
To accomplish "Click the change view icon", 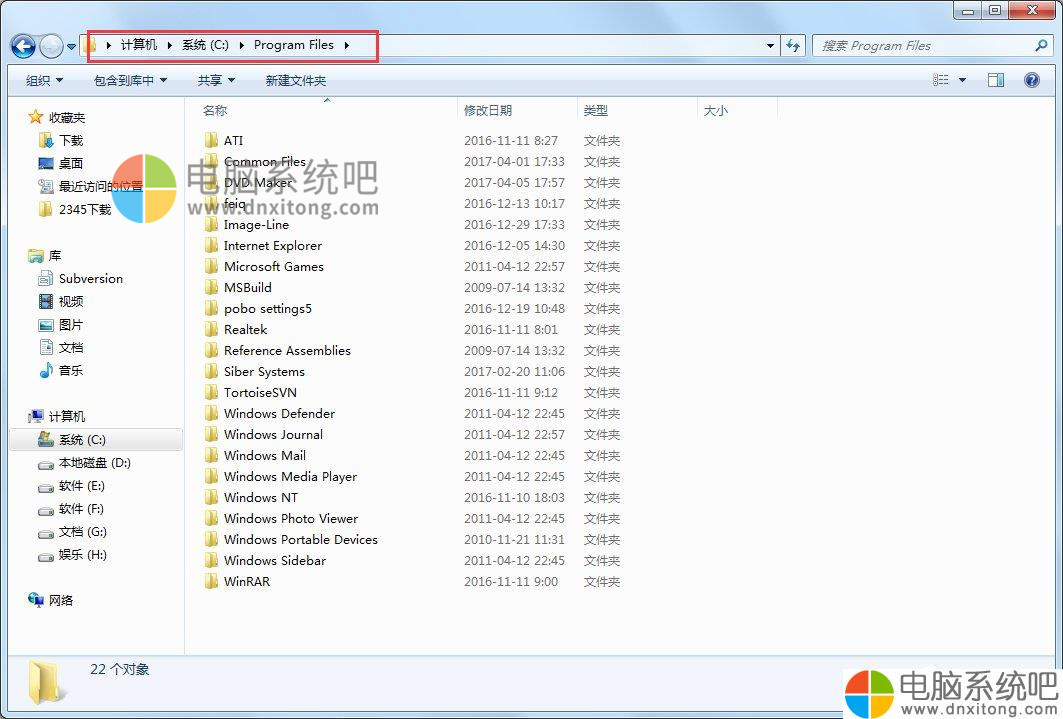I will [940, 80].
